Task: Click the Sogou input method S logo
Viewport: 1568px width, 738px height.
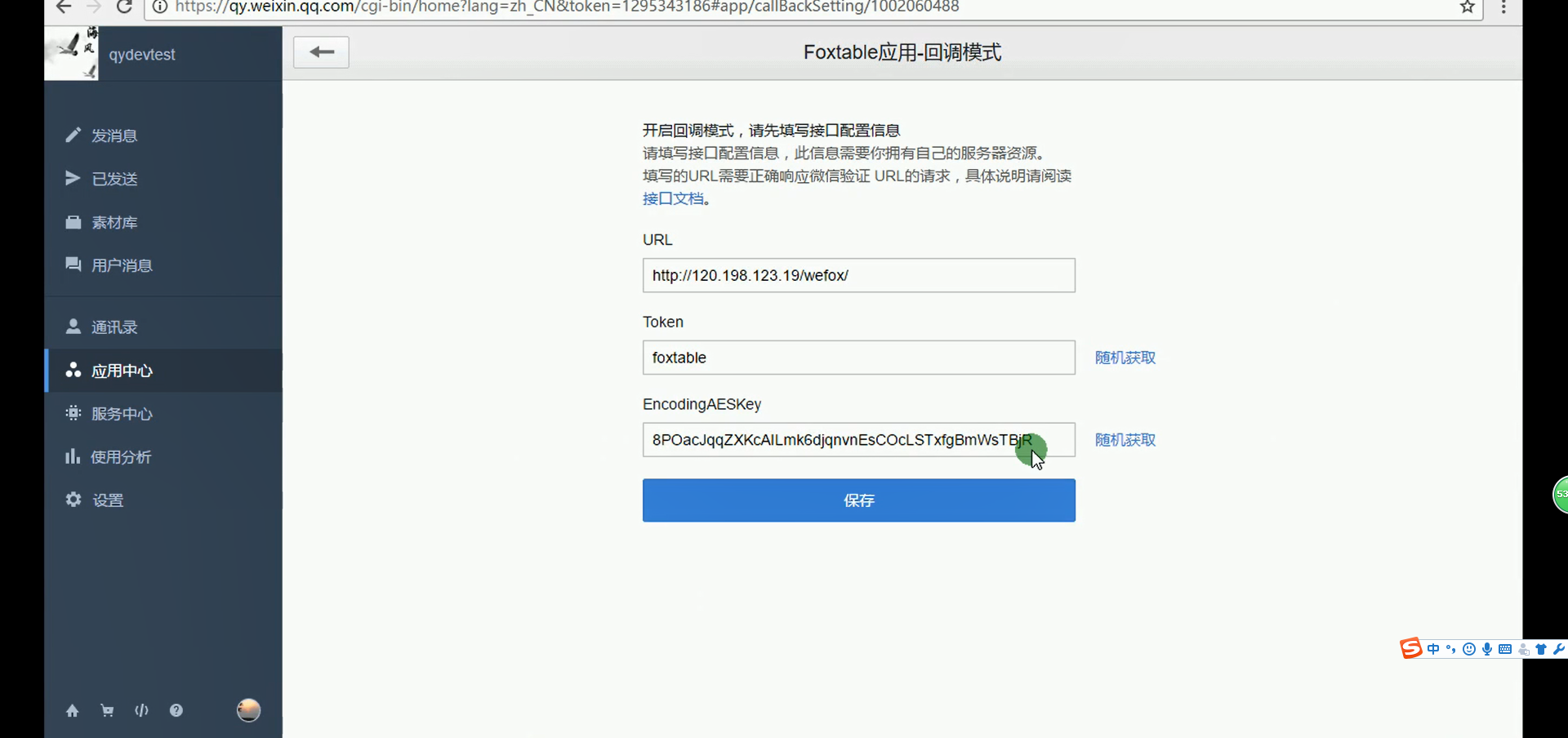Action: click(x=1411, y=648)
